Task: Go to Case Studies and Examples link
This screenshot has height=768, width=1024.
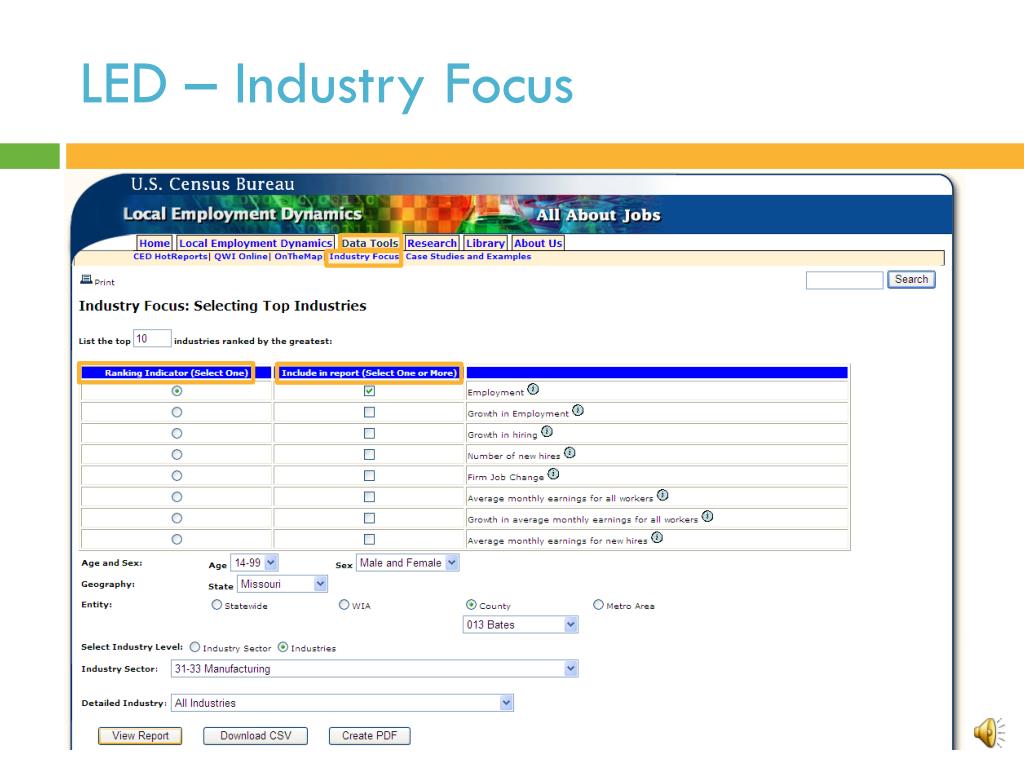Action: [x=468, y=257]
